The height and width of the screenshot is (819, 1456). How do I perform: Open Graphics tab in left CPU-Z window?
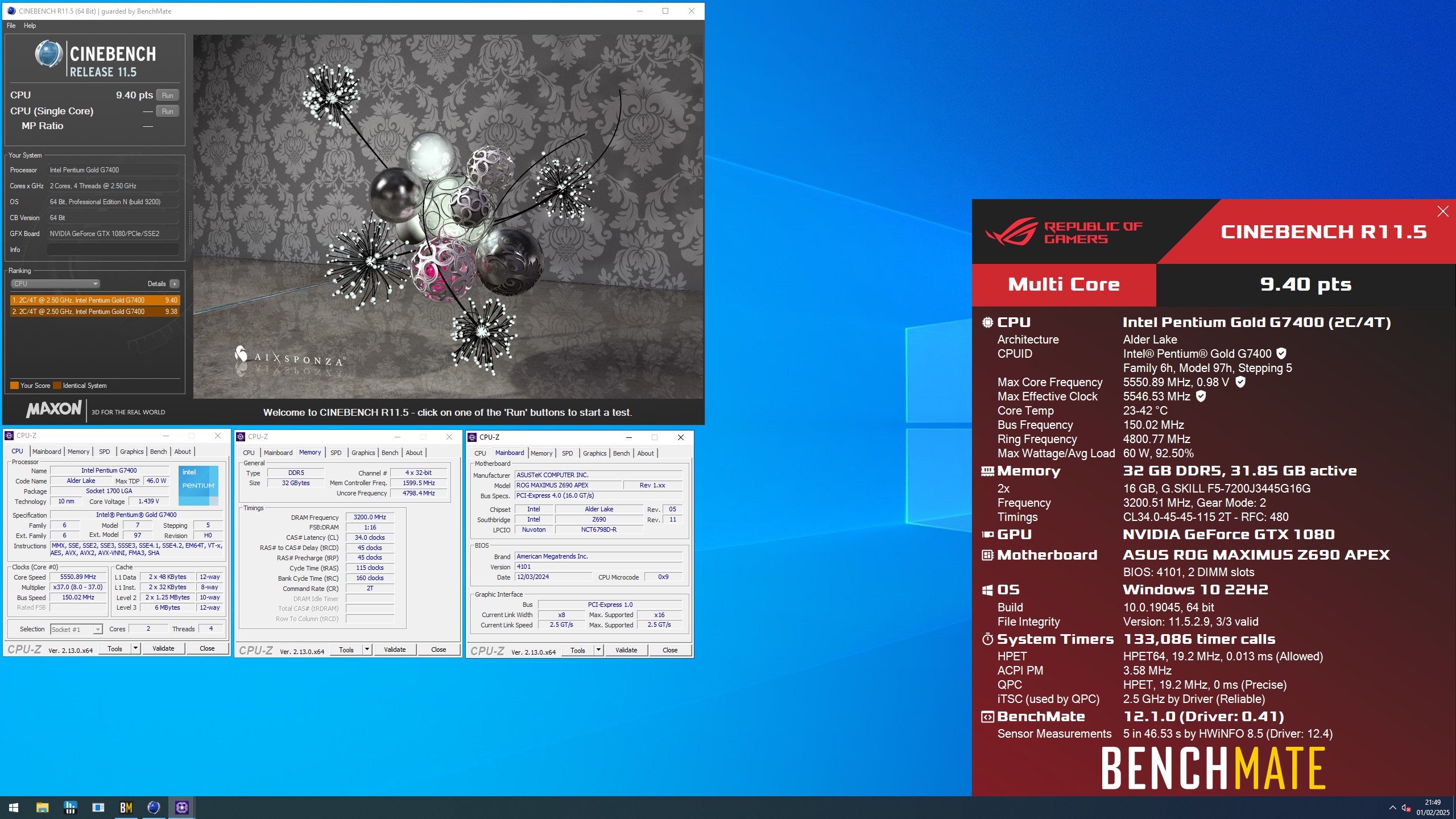coord(131,452)
